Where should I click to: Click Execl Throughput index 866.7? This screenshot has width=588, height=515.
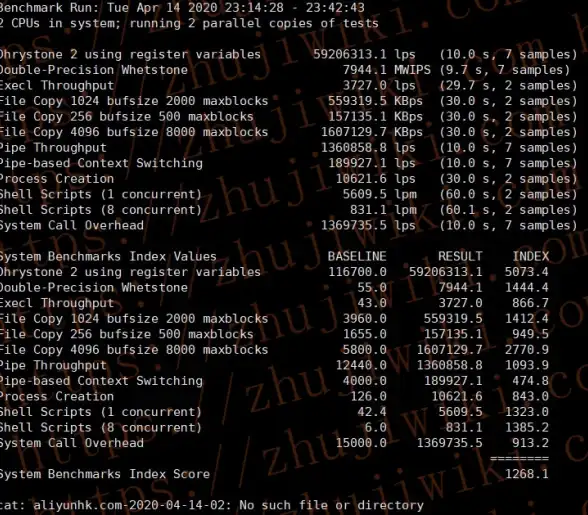click(530, 303)
